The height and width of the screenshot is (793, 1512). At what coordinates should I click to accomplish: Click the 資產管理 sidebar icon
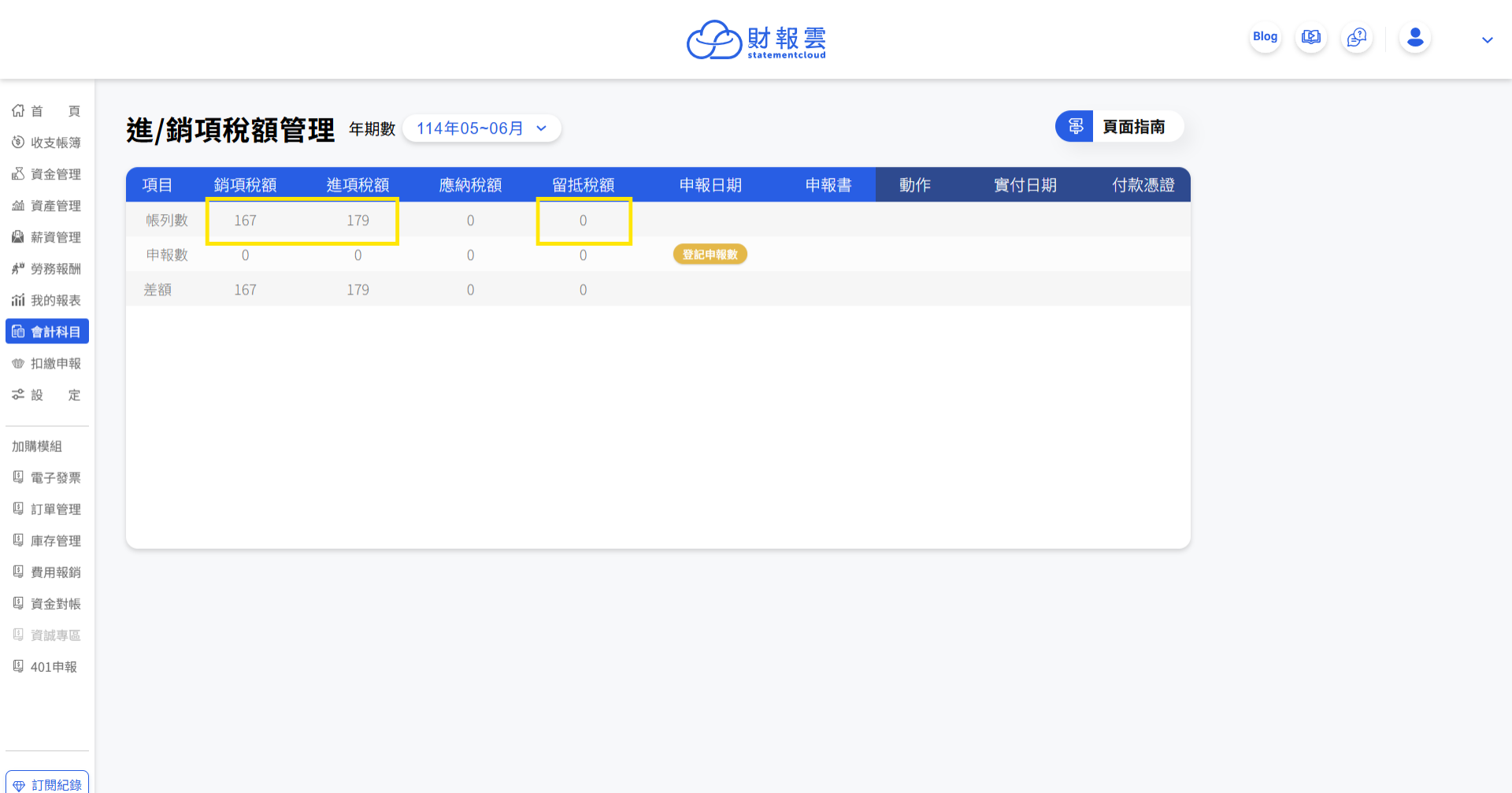pyautogui.click(x=18, y=206)
